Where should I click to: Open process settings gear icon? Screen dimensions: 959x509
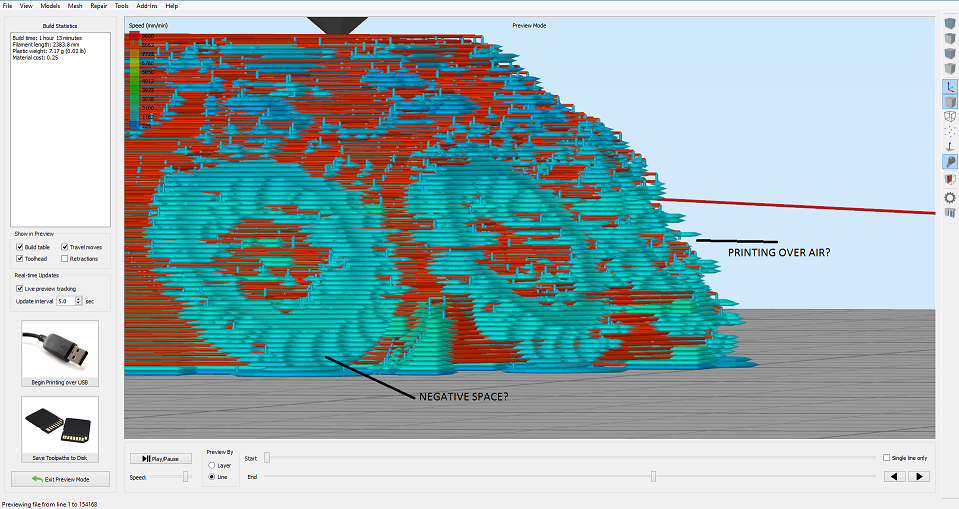click(x=949, y=197)
